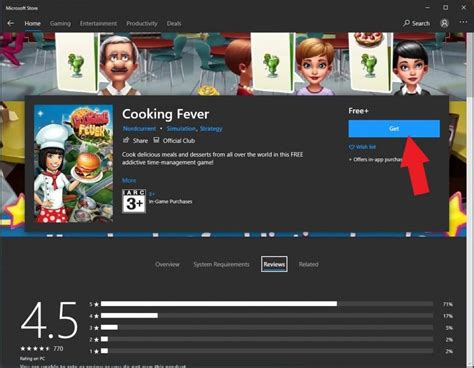This screenshot has width=474, height=368.
Task: Click the In-Game Purchases label
Action: click(170, 202)
